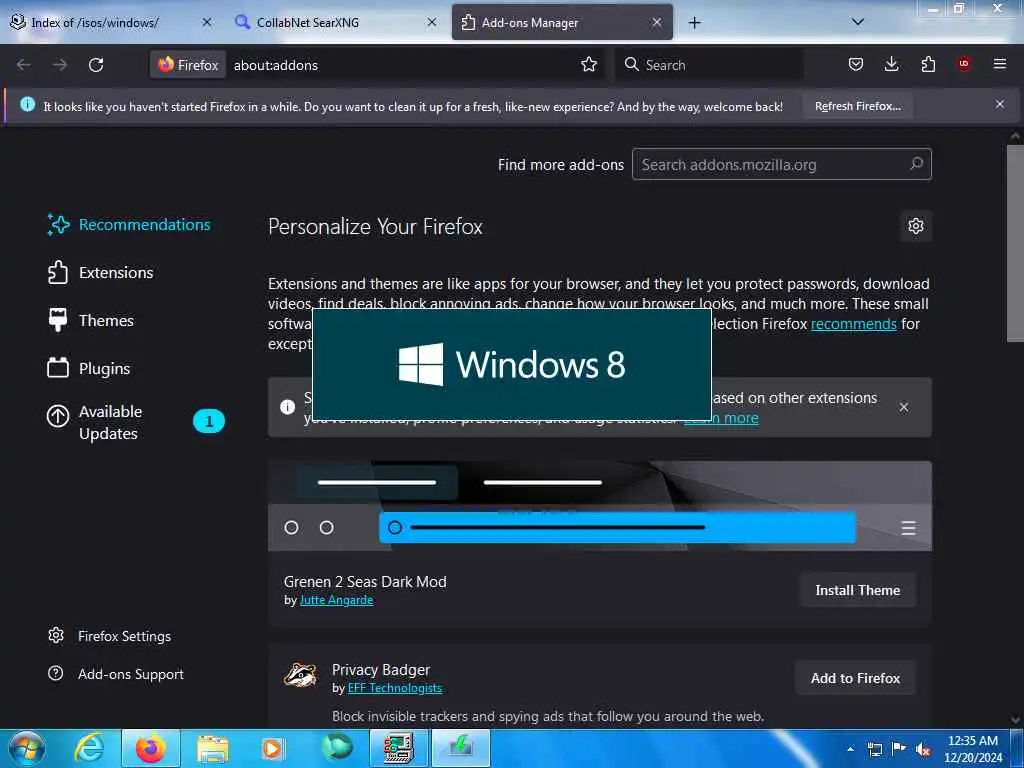Open the network tray icon
The image size is (1024, 768).
[874, 749]
